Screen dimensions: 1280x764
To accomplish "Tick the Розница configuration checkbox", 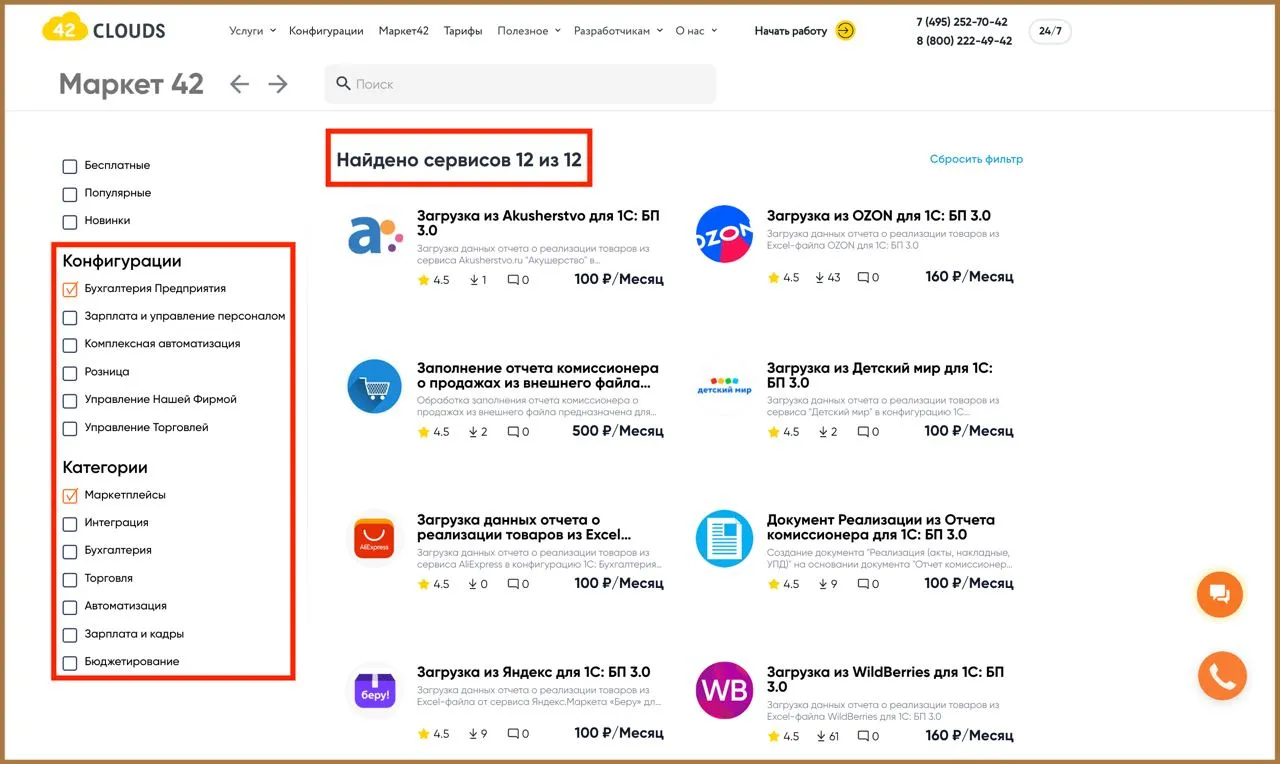I will point(70,373).
